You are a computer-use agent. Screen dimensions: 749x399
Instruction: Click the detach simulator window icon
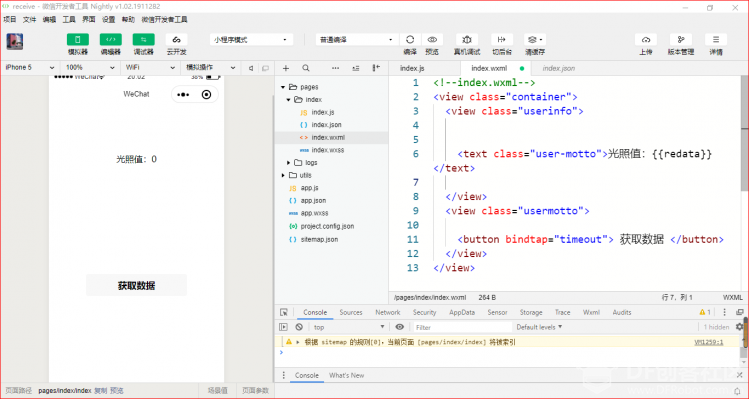pyautogui.click(x=266, y=68)
